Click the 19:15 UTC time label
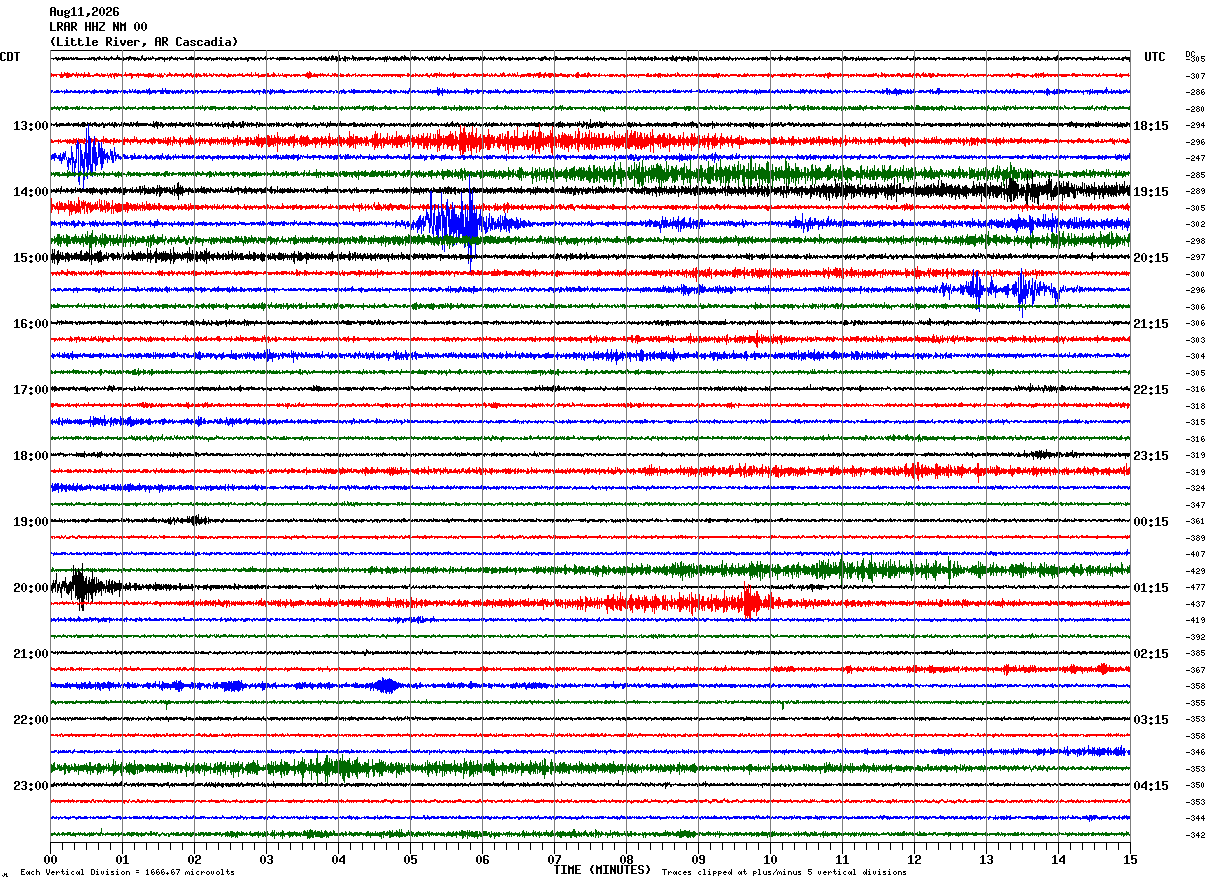This screenshot has width=1210, height=886. click(1150, 192)
